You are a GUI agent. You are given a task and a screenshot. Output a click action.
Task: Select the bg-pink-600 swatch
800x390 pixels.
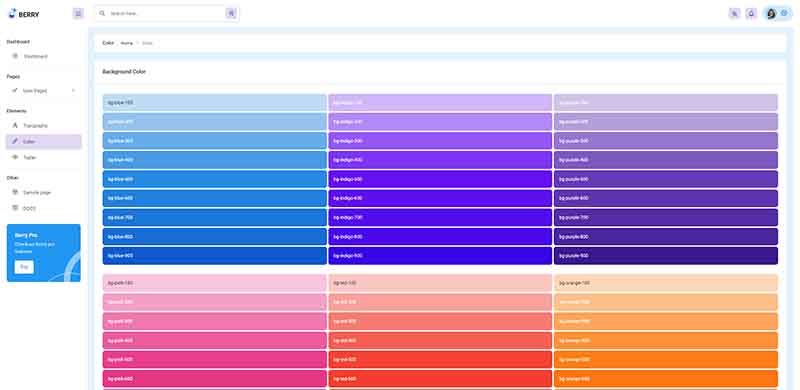(214, 379)
